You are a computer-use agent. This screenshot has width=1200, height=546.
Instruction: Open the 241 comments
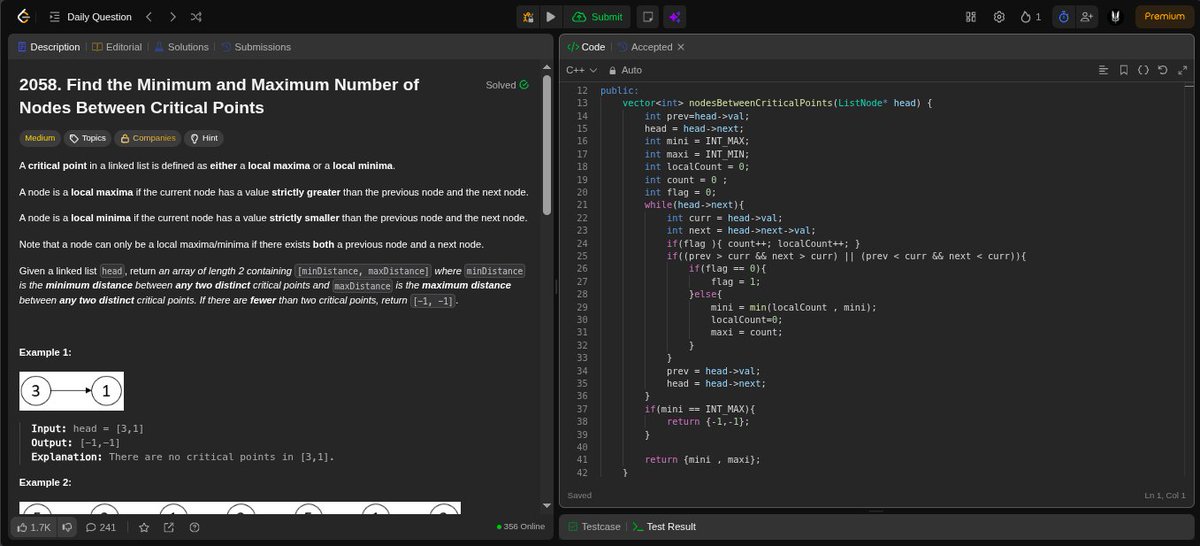coord(101,527)
